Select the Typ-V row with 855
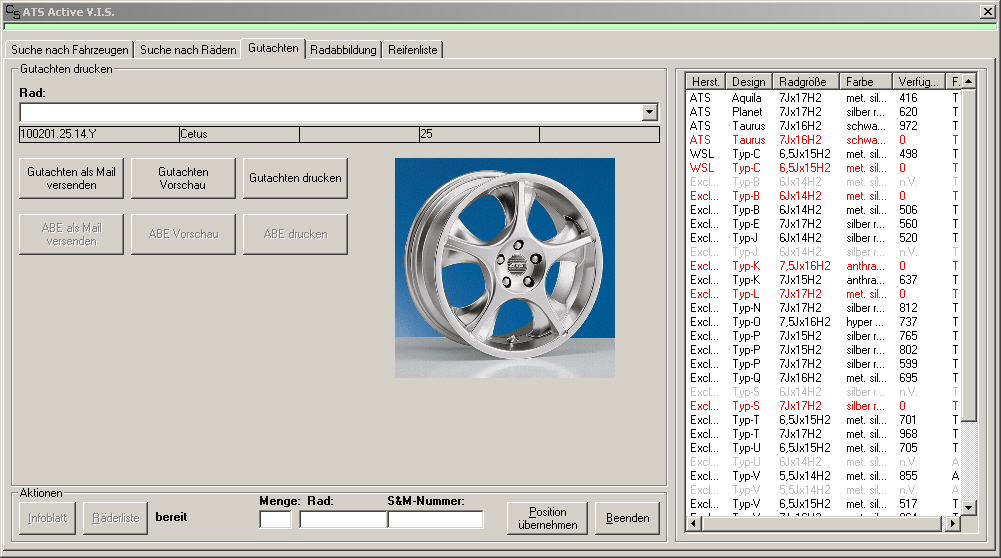 pyautogui.click(x=824, y=476)
